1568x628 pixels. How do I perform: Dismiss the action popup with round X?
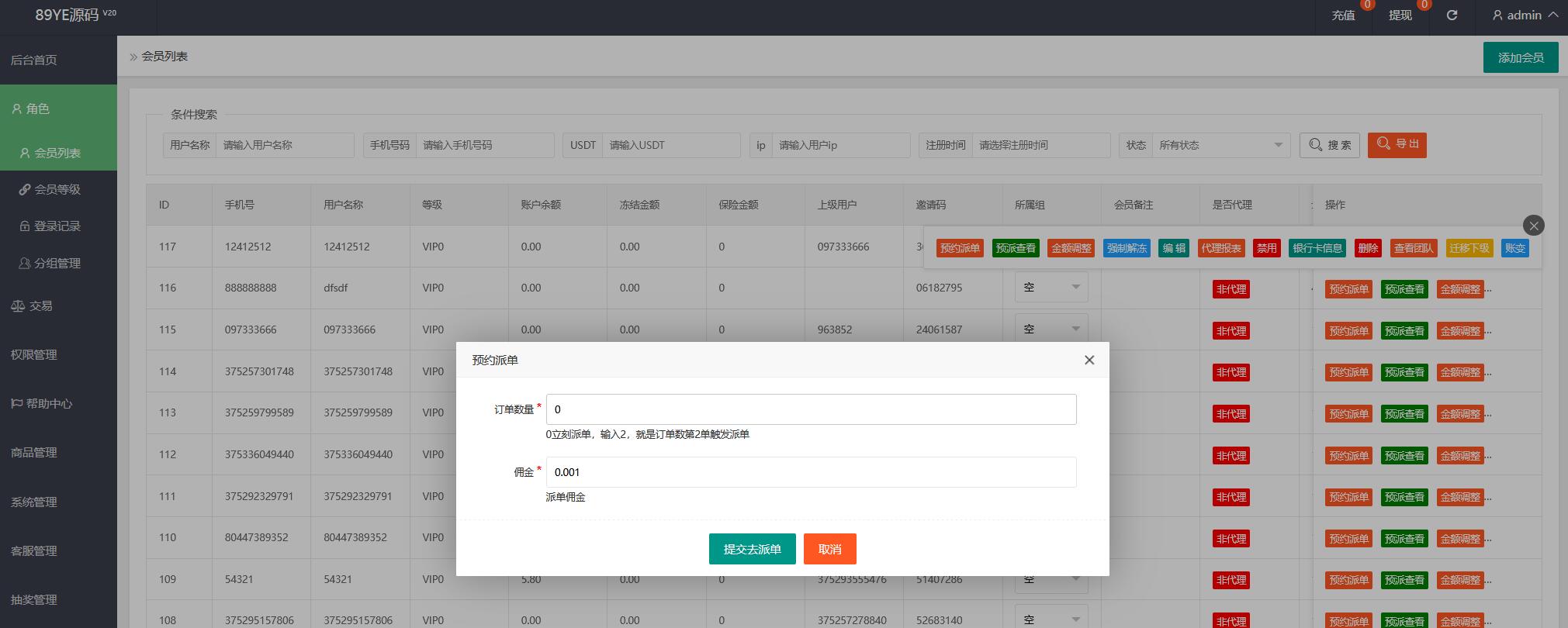tap(1534, 226)
